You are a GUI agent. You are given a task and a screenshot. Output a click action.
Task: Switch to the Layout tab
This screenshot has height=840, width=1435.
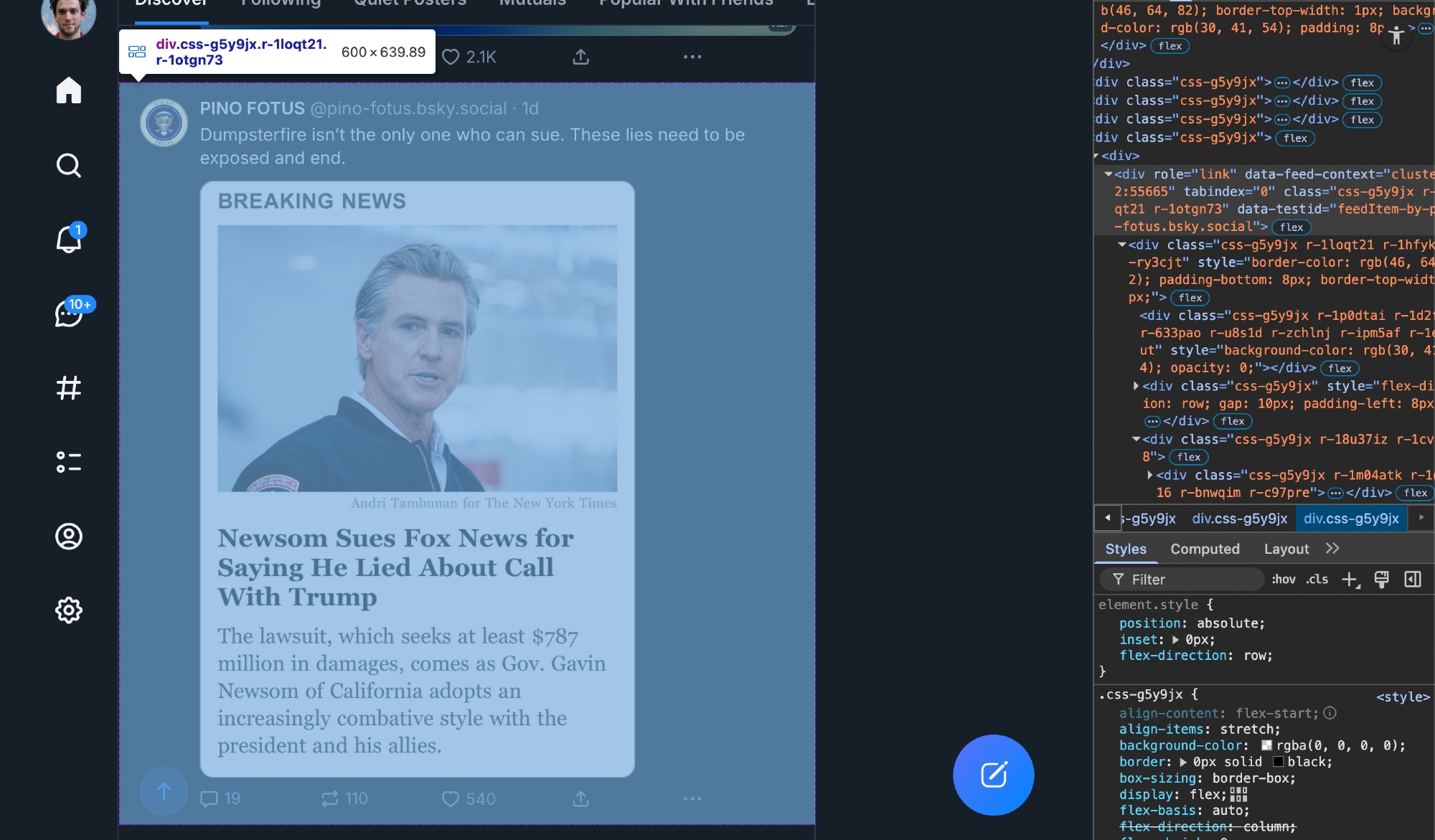click(x=1286, y=549)
